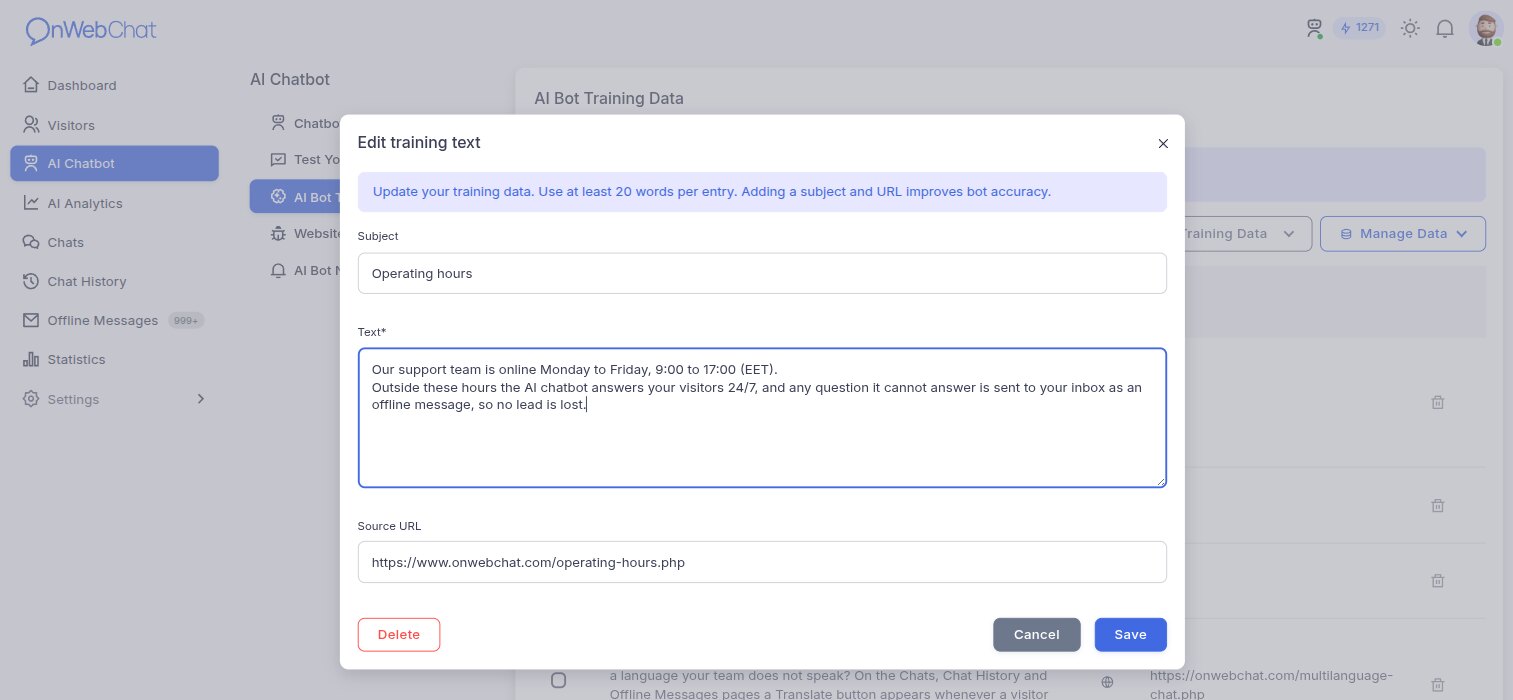Image resolution: width=1513 pixels, height=700 pixels.
Task: Click the AI Analytics chart icon
Action: [x=31, y=203]
